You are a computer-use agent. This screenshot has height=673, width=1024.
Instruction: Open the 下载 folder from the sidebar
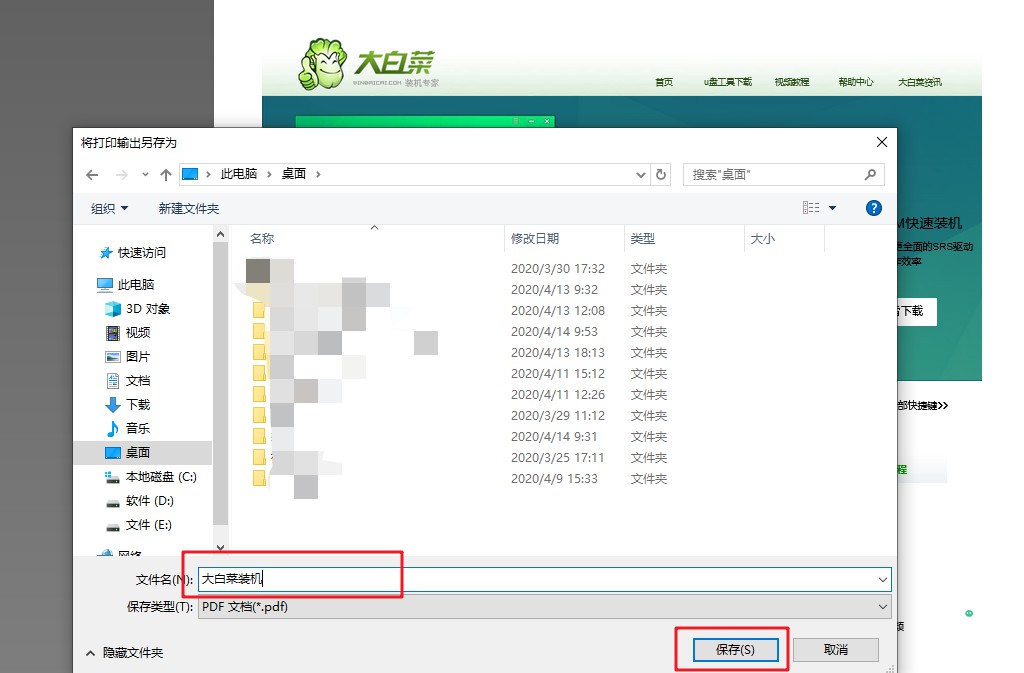point(139,404)
